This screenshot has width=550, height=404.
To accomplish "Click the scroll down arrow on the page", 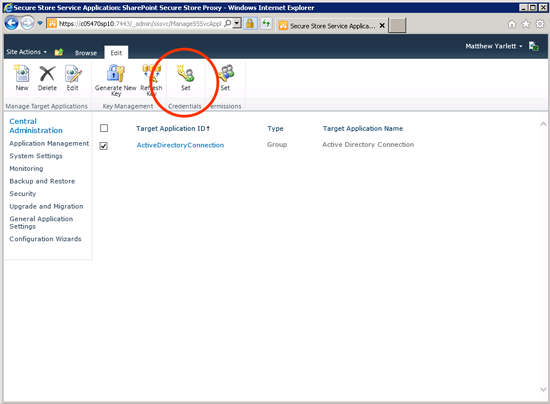I will pos(543,389).
